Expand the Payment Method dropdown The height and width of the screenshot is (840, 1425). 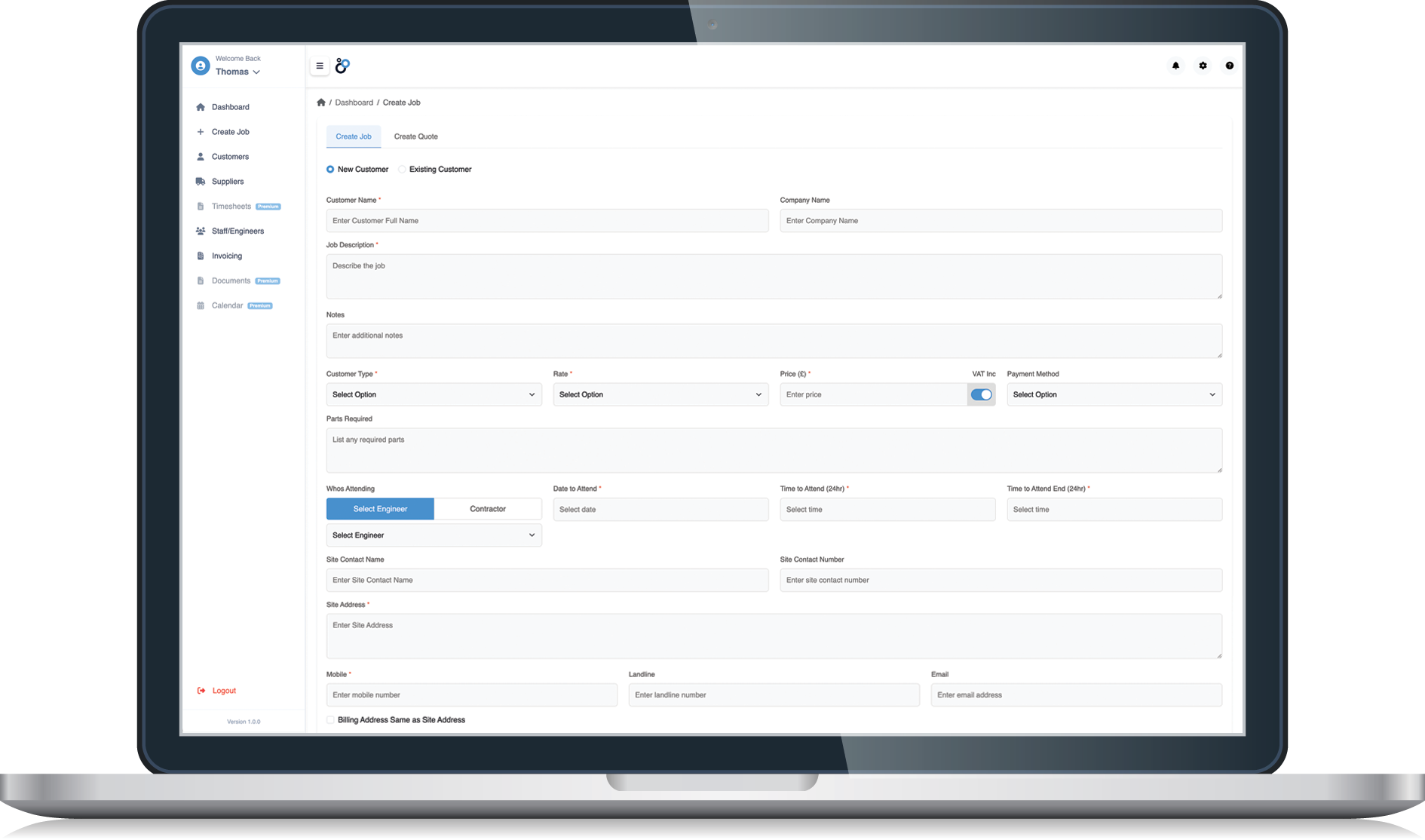point(1114,394)
